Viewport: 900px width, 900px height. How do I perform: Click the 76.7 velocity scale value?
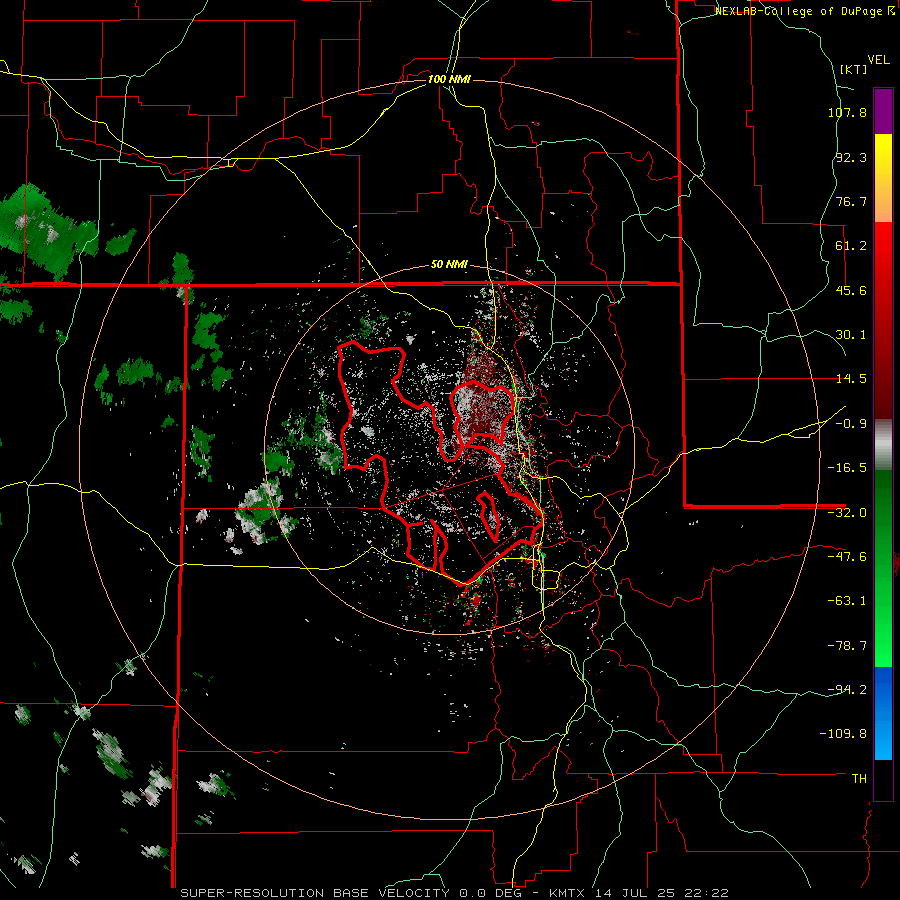[x=851, y=201]
